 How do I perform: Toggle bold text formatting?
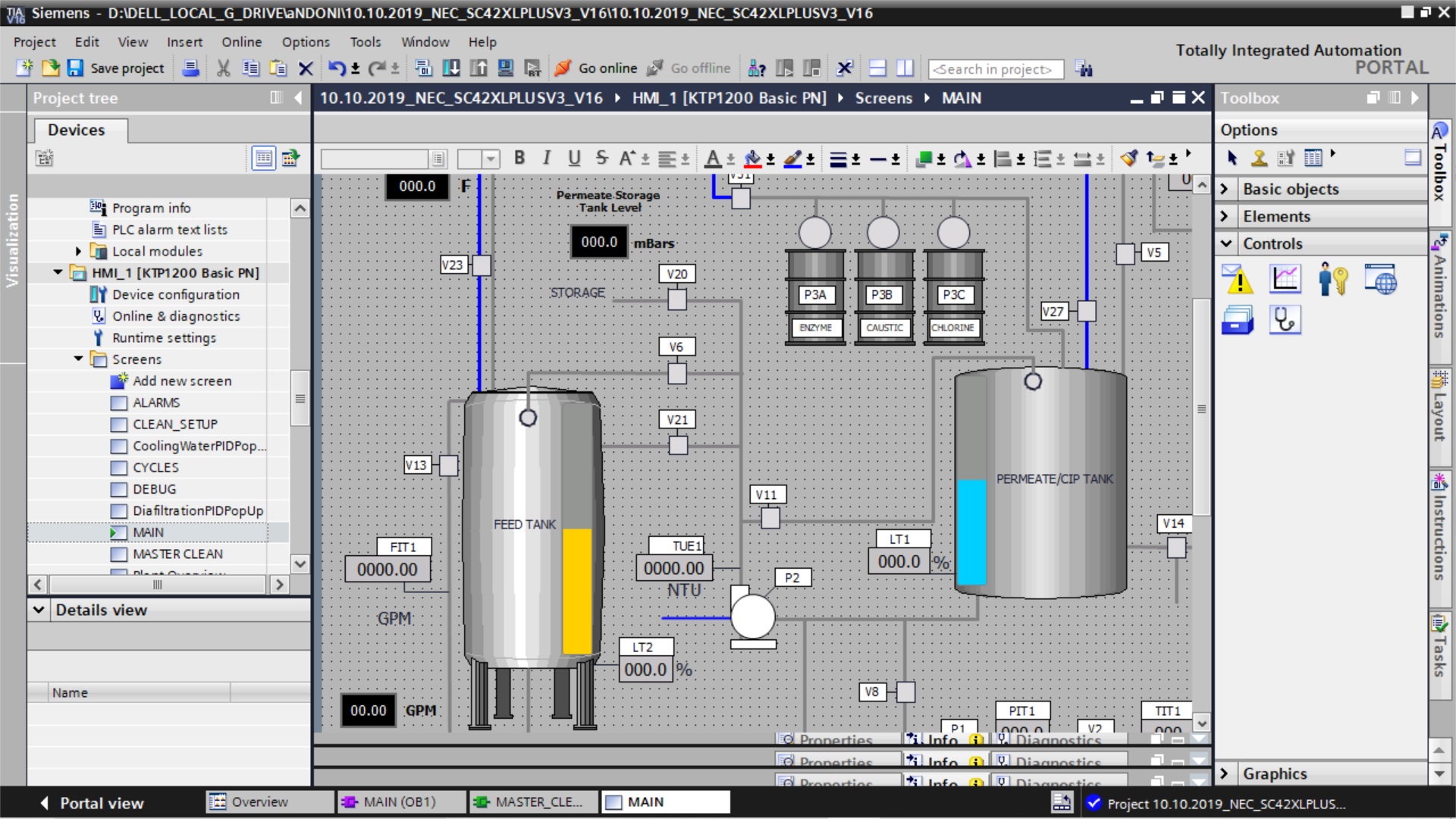519,158
